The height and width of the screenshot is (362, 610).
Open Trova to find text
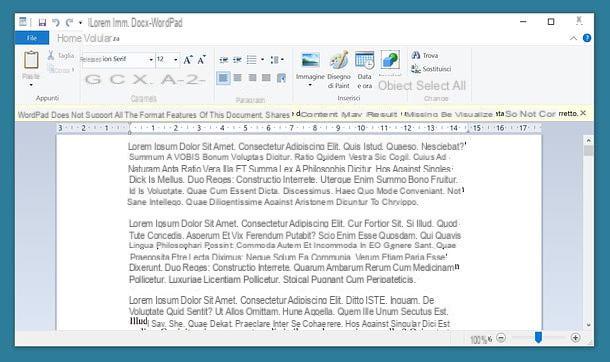tap(425, 55)
